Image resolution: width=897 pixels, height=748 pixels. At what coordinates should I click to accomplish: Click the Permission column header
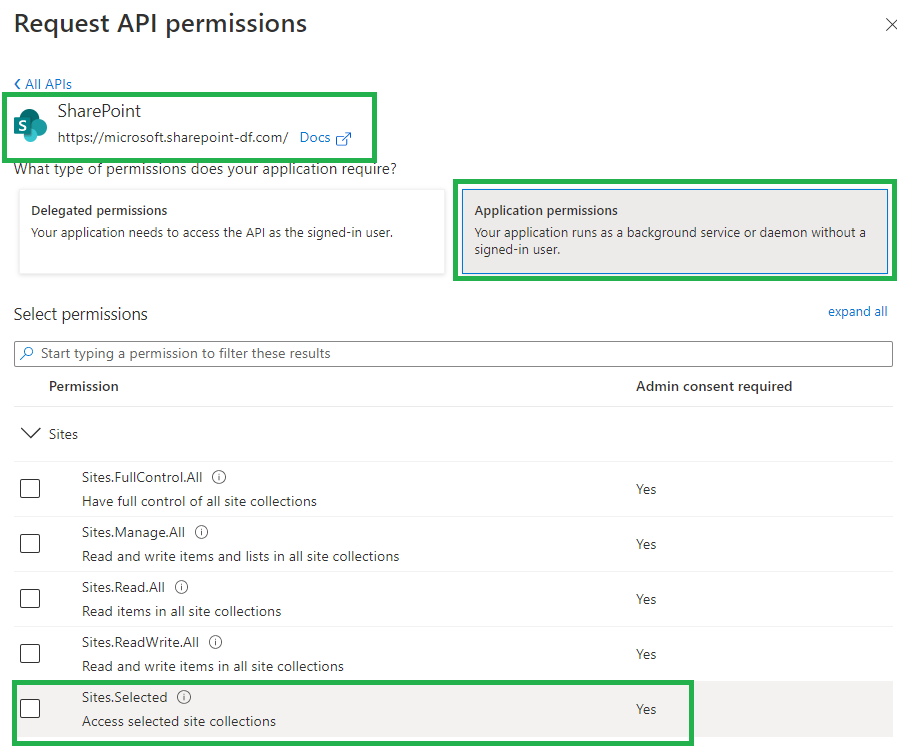84,387
